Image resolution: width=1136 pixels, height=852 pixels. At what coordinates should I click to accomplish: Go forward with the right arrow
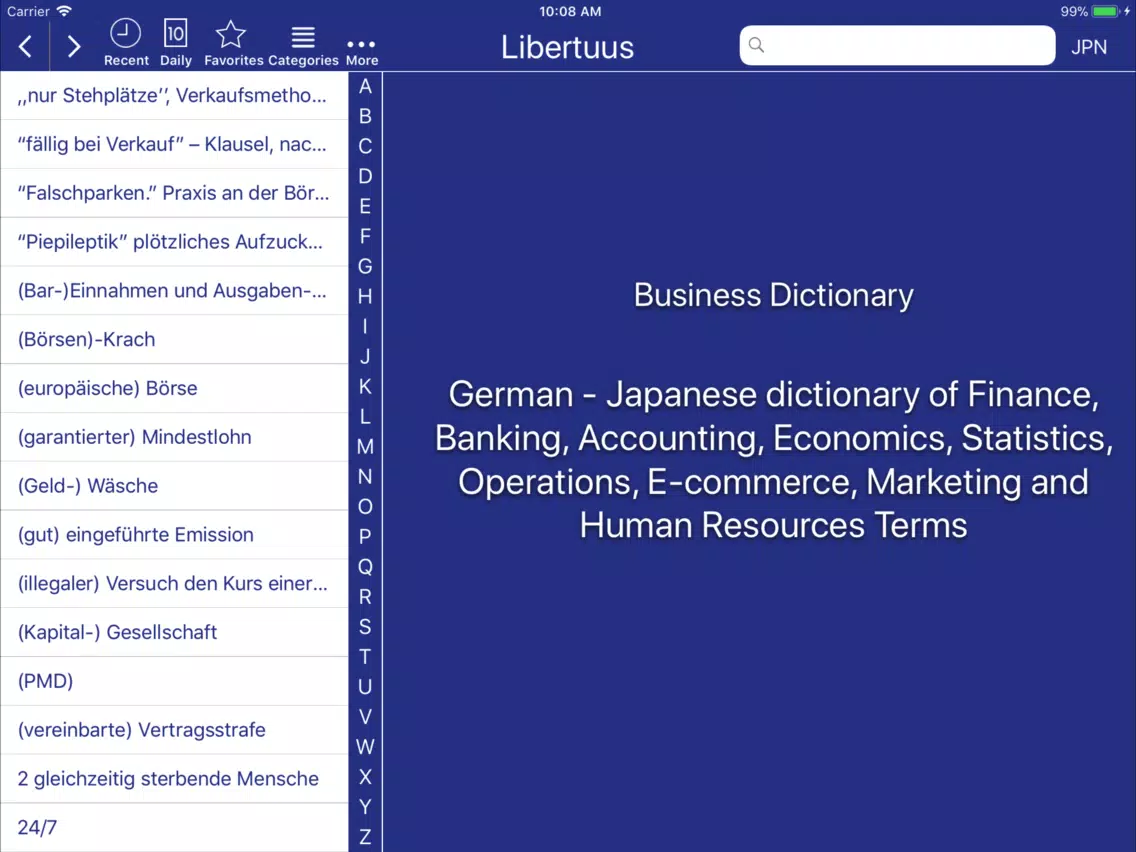(x=73, y=47)
